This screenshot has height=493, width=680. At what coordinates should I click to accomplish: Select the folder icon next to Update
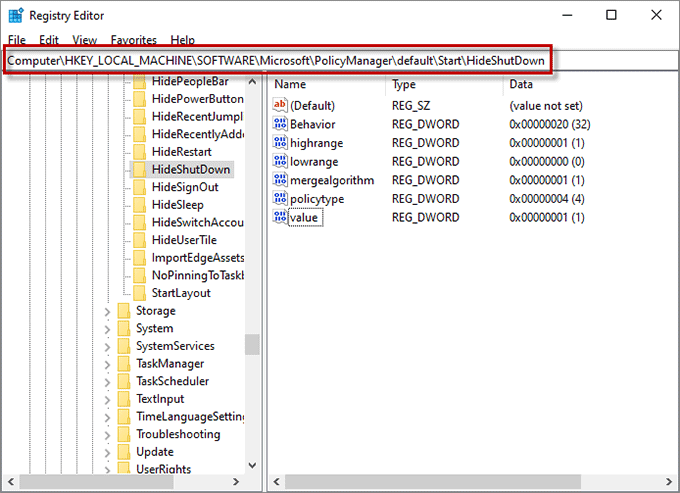click(x=124, y=452)
